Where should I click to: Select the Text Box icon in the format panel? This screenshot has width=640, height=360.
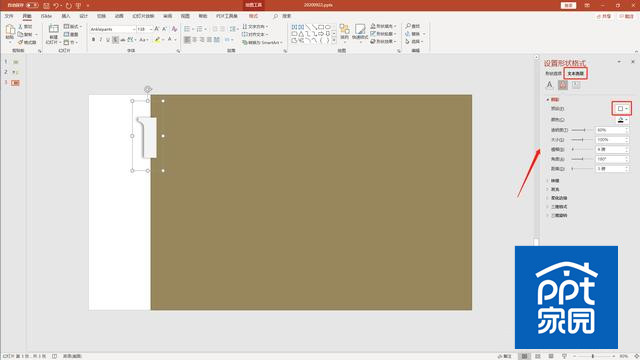click(x=576, y=85)
